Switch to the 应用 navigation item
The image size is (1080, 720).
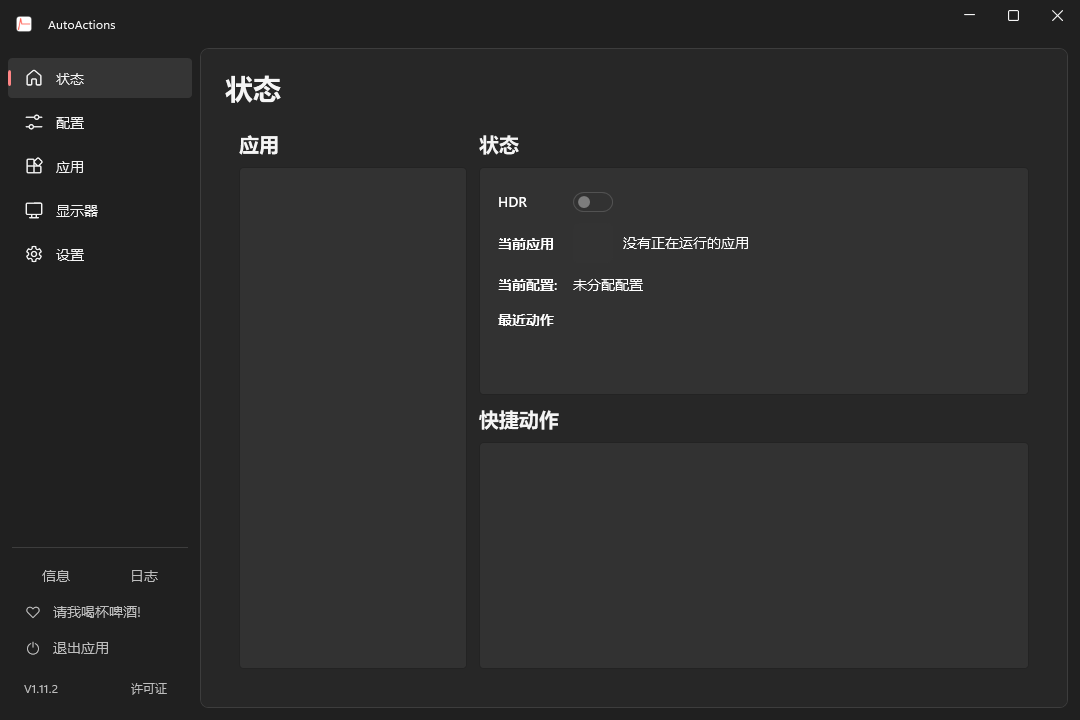[x=100, y=166]
